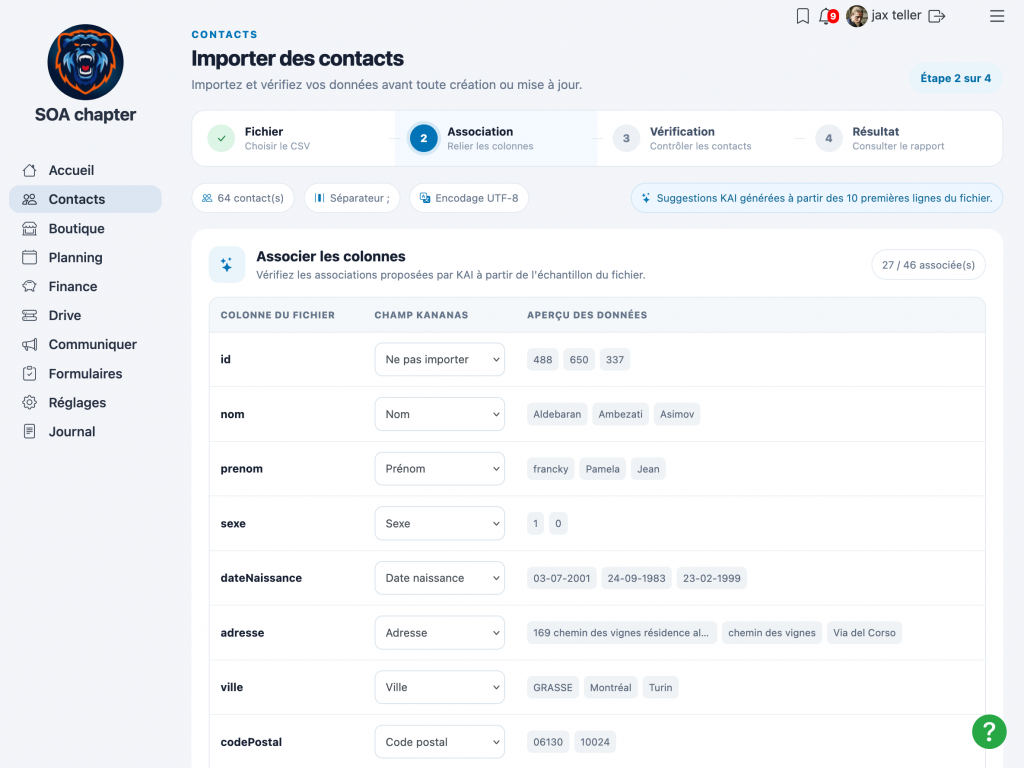The width and height of the screenshot is (1024, 768).
Task: Click the Drive storage icon
Action: [x=29, y=315]
